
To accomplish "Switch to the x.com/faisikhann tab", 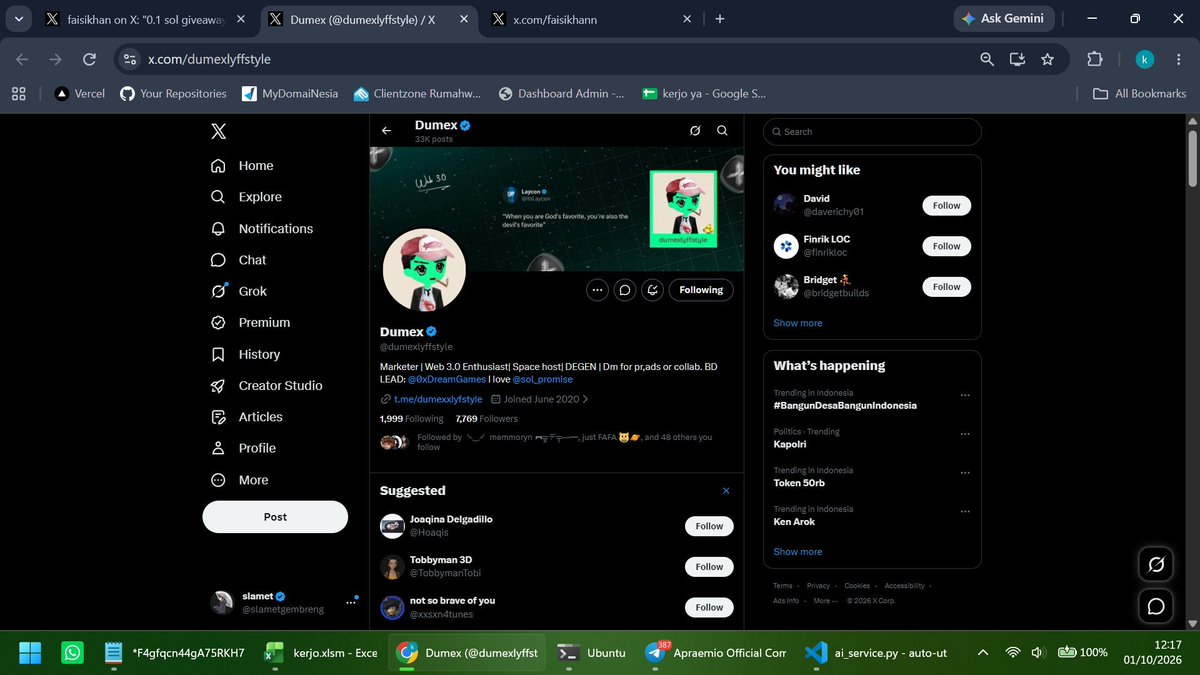I will (x=591, y=18).
